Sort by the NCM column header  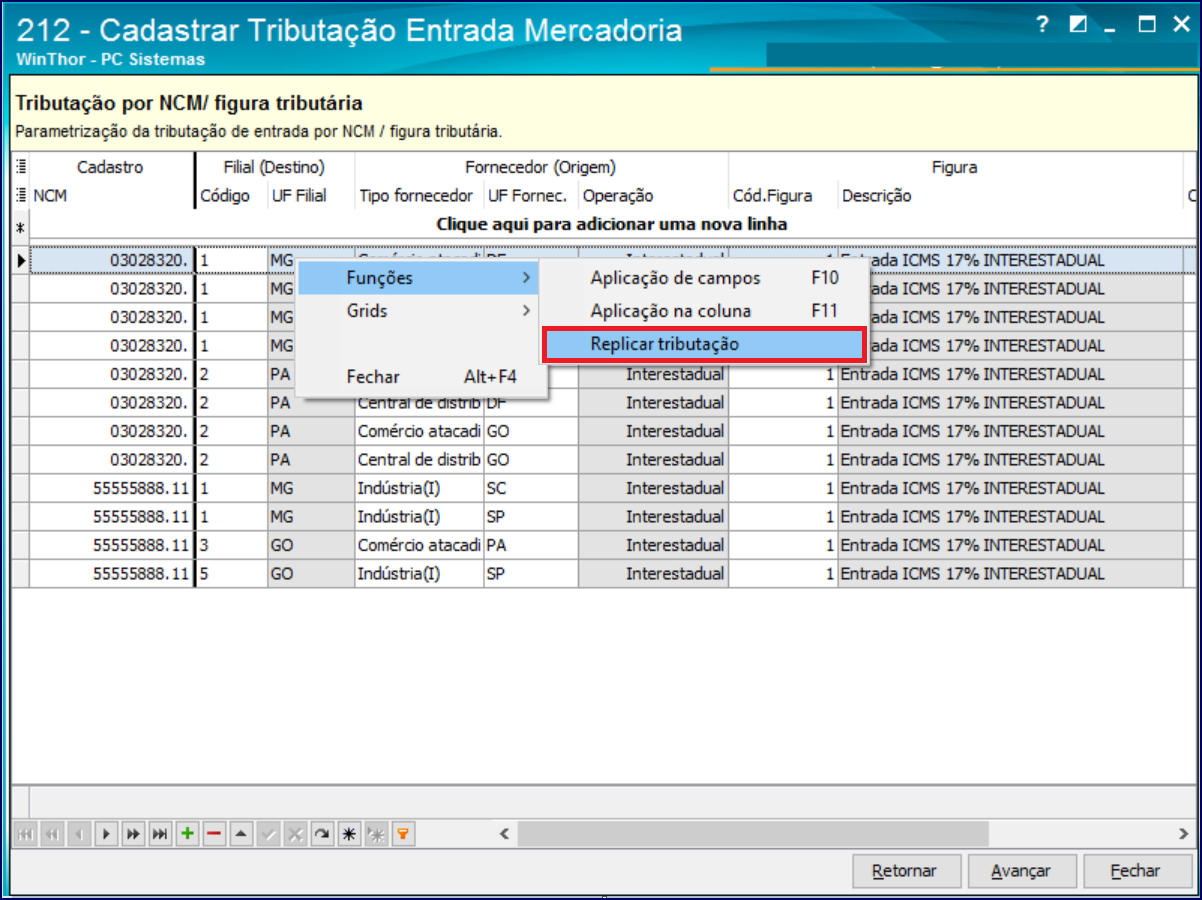click(x=112, y=196)
